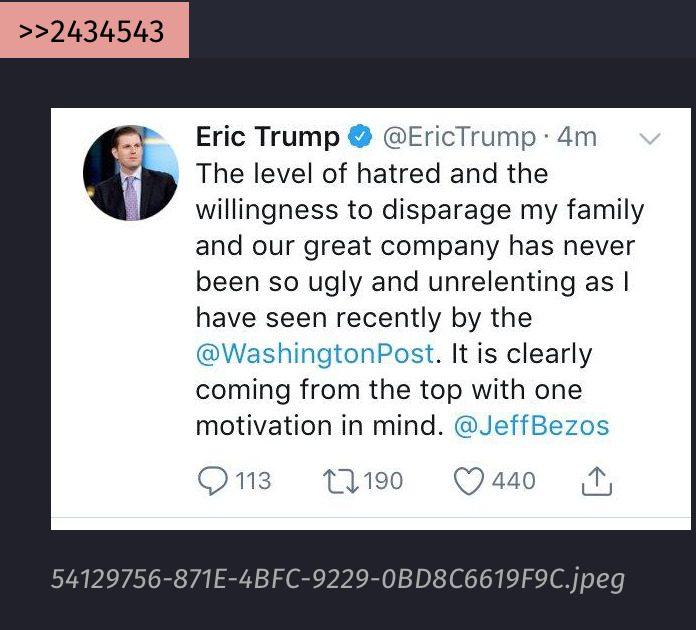Open the tweet's 4m timestamp

(x=577, y=137)
